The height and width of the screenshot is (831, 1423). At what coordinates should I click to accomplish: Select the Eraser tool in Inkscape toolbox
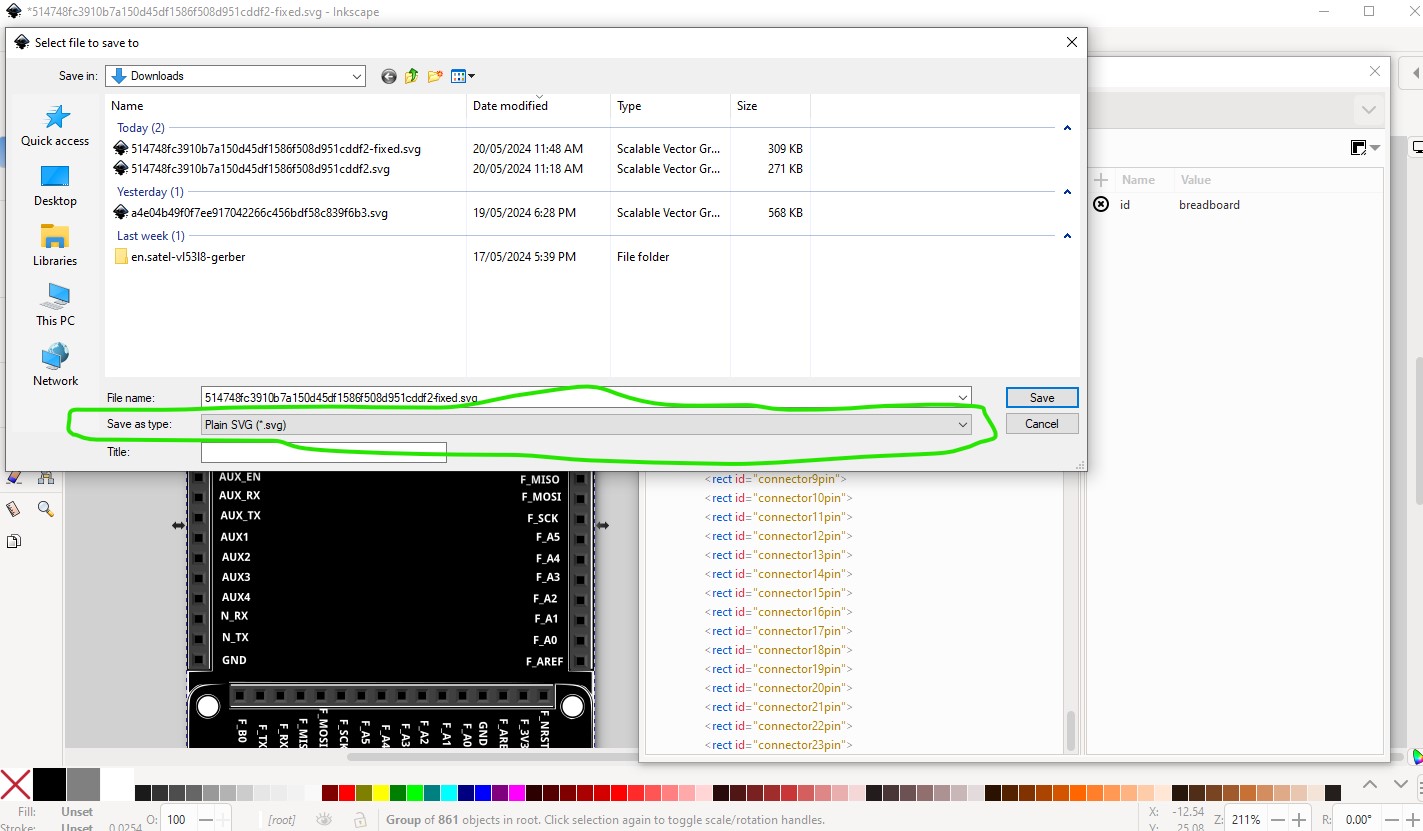click(14, 479)
